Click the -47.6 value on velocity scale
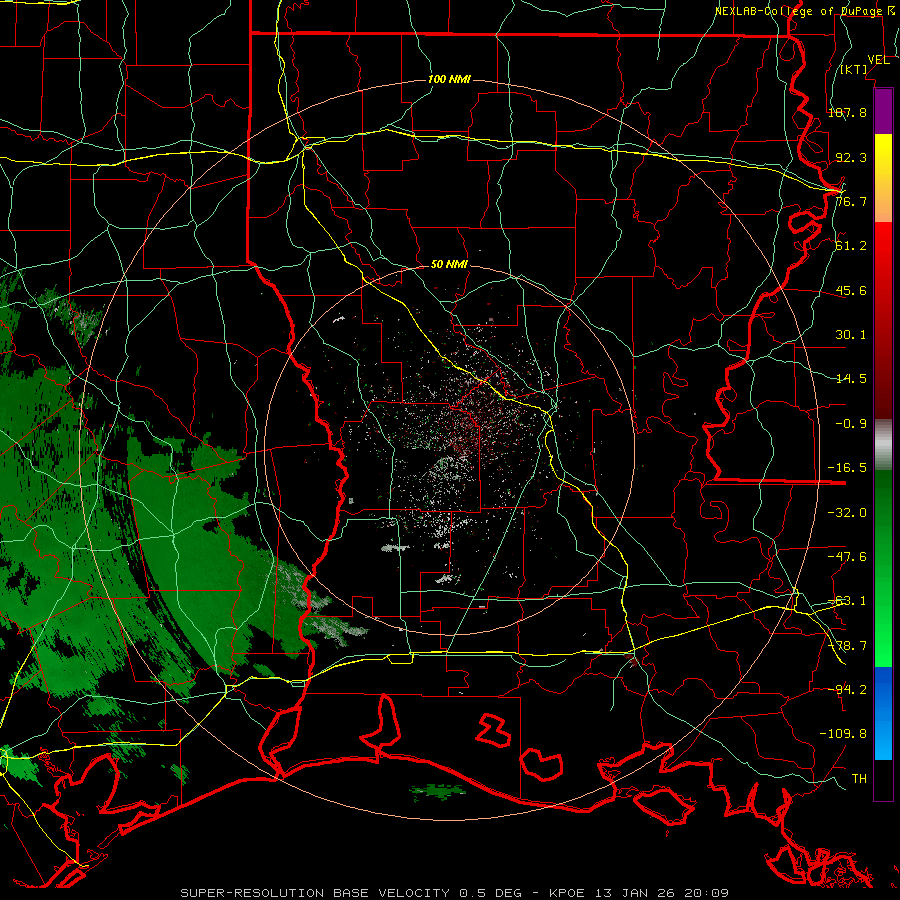 click(847, 557)
